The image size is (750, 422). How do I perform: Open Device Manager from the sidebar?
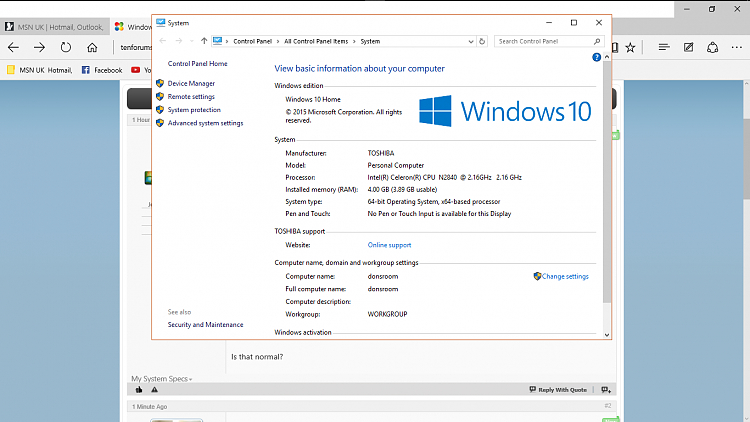[191, 83]
